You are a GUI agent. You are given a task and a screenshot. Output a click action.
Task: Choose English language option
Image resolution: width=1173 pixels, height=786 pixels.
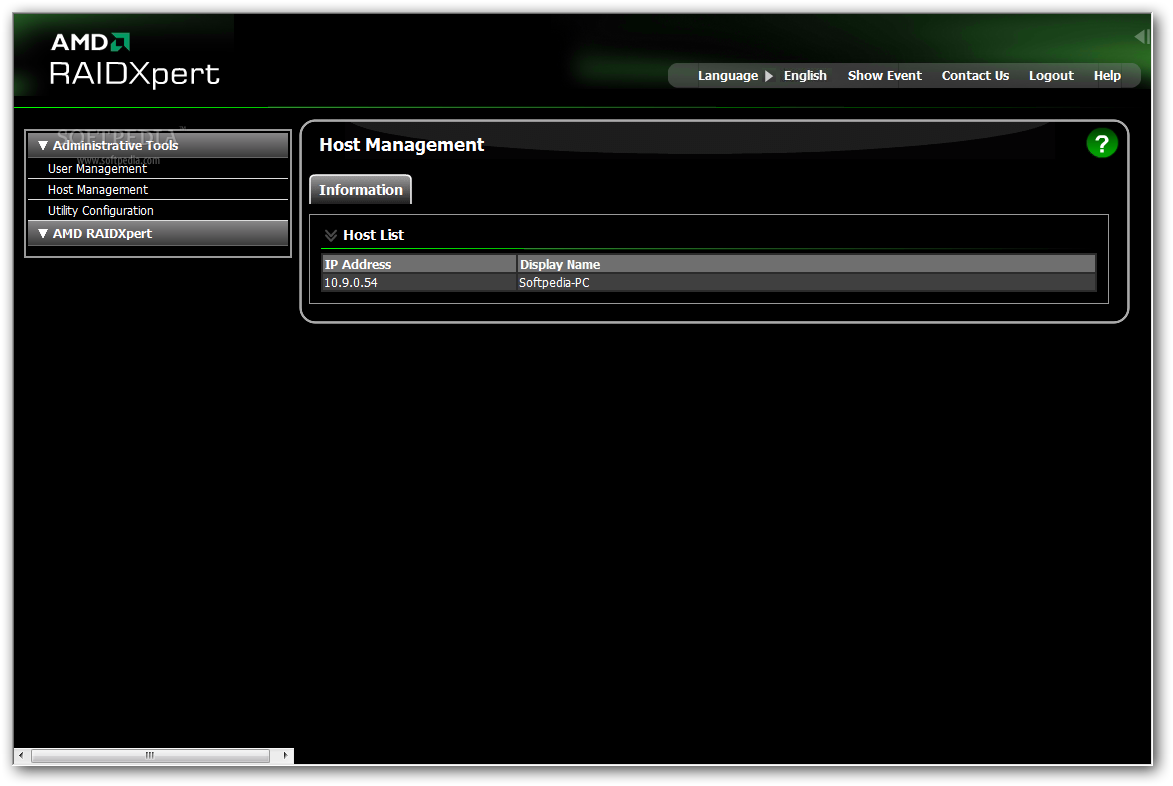[805, 76]
